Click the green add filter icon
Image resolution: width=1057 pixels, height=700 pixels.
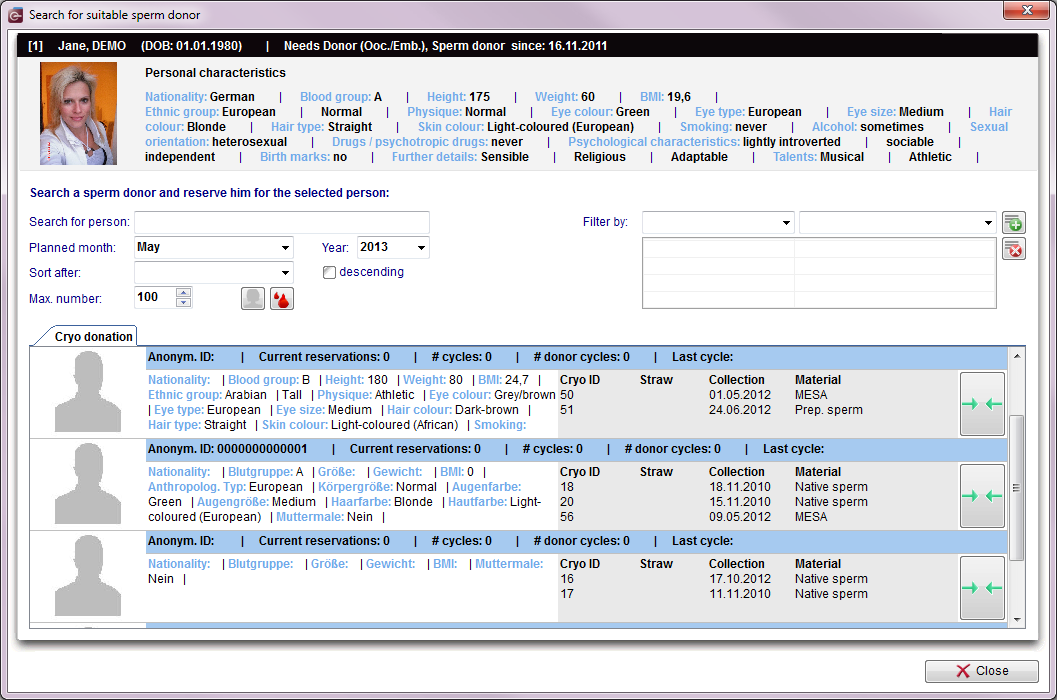point(1014,223)
